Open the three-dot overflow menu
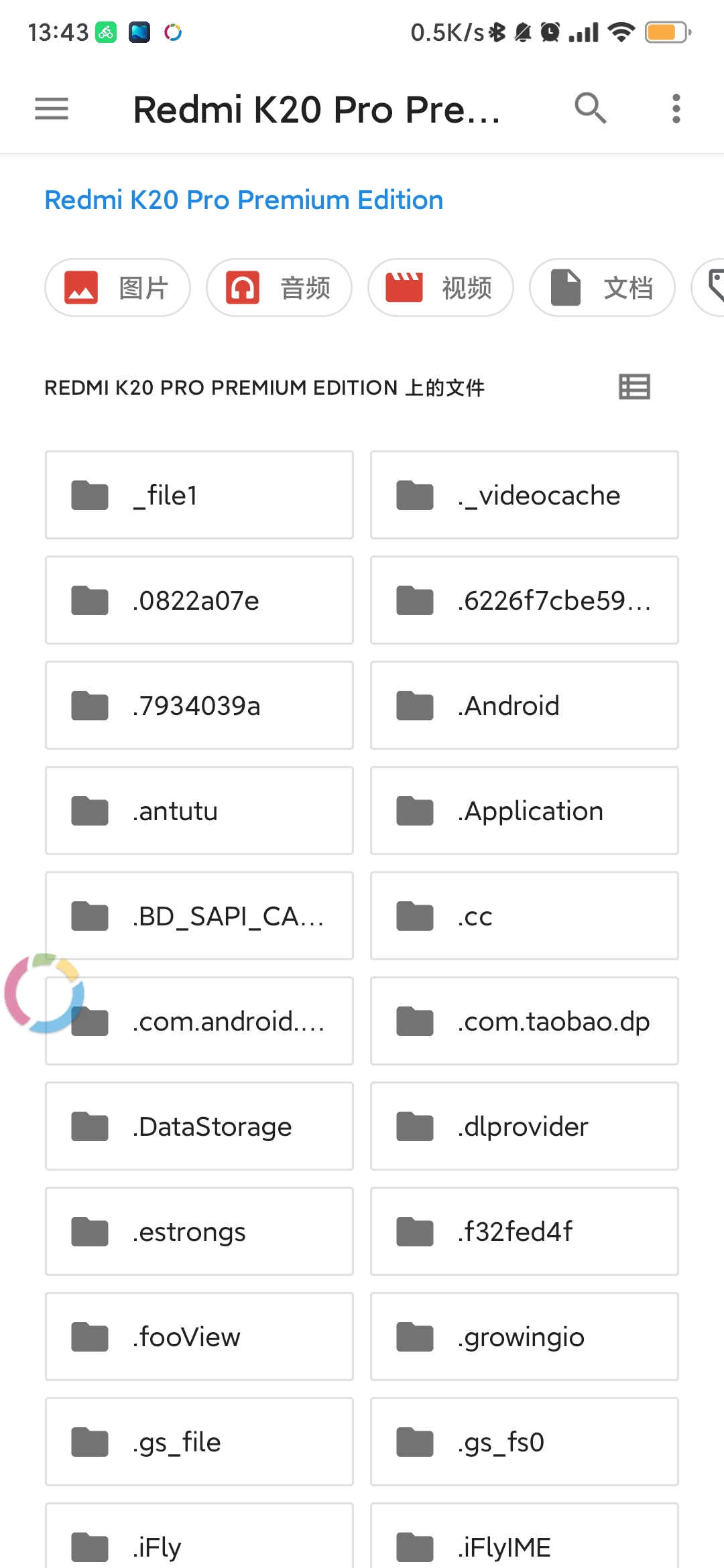Image resolution: width=724 pixels, height=1568 pixels. point(676,108)
